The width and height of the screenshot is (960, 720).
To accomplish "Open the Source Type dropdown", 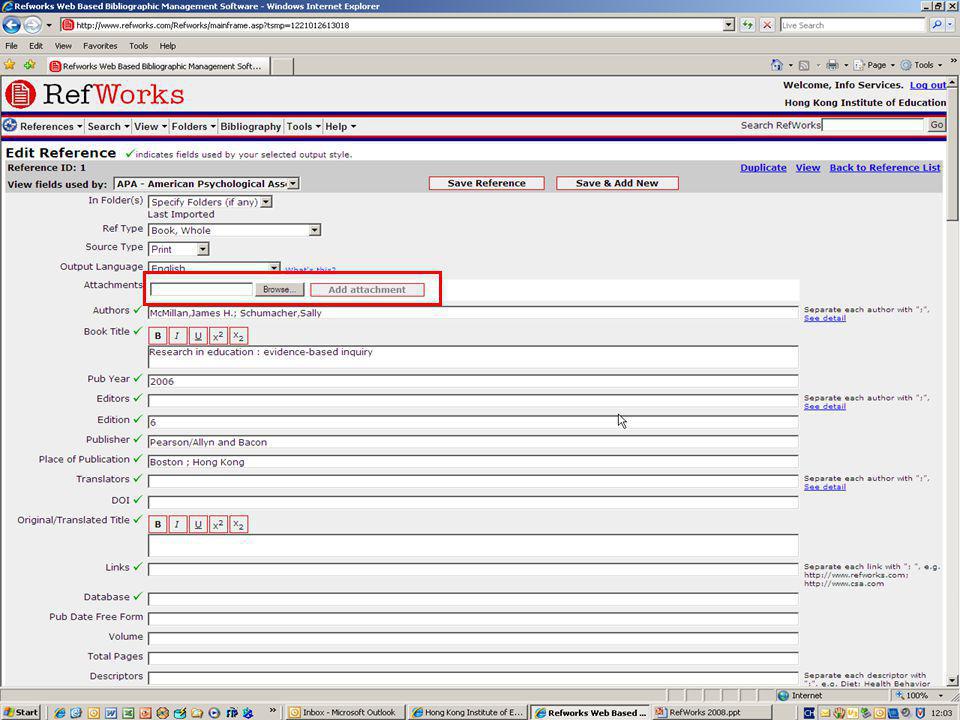I will 203,249.
